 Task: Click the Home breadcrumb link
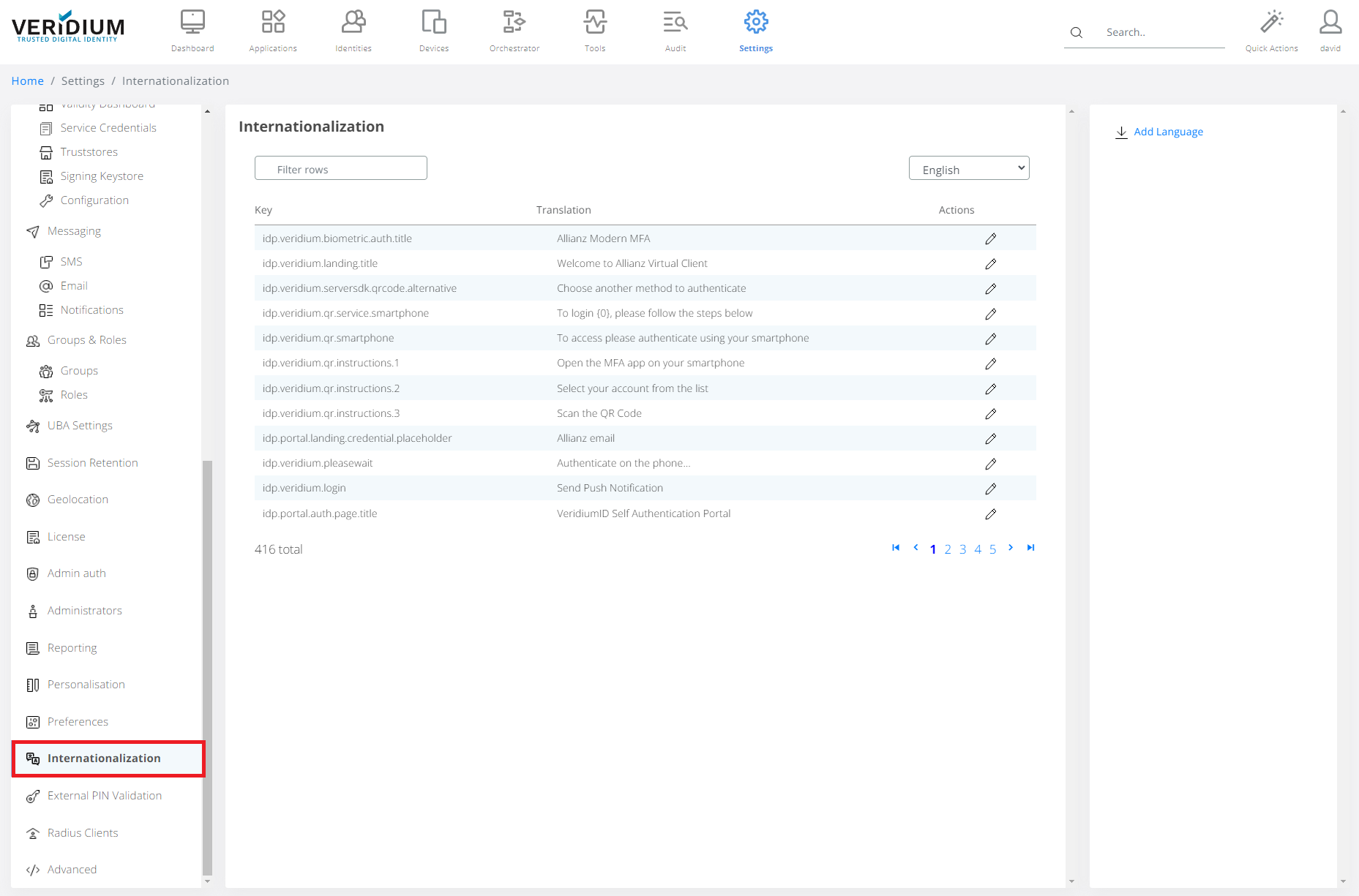28,81
